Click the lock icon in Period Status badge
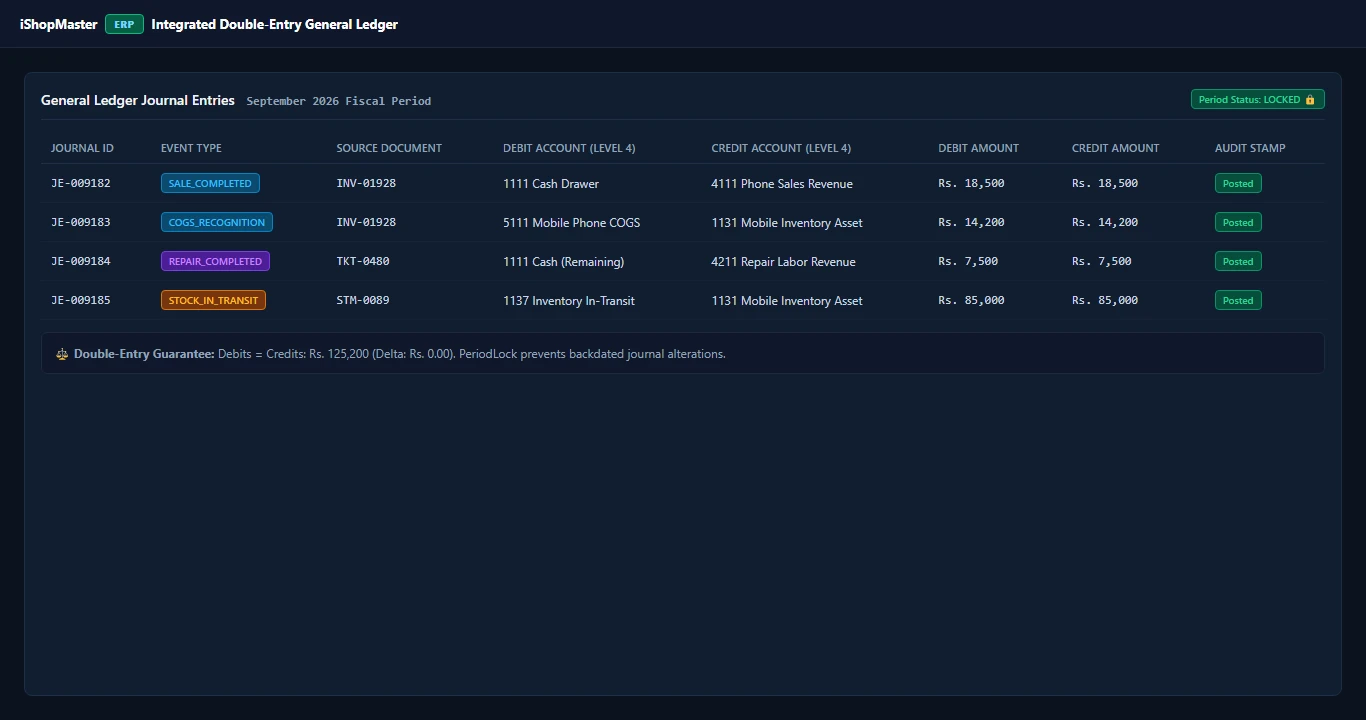This screenshot has width=1366, height=720. pos(1310,100)
